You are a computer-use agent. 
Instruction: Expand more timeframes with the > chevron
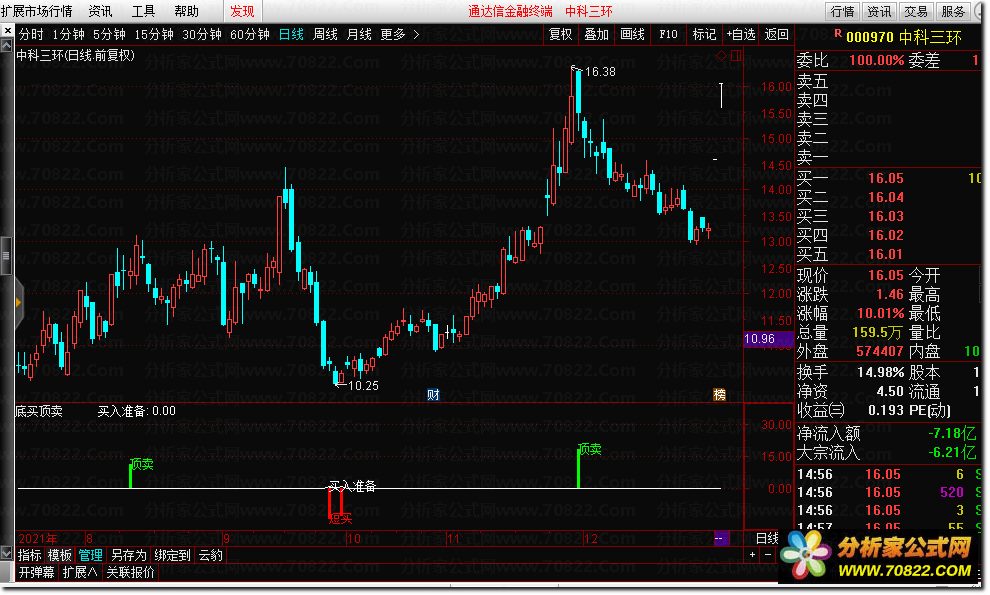pos(416,34)
